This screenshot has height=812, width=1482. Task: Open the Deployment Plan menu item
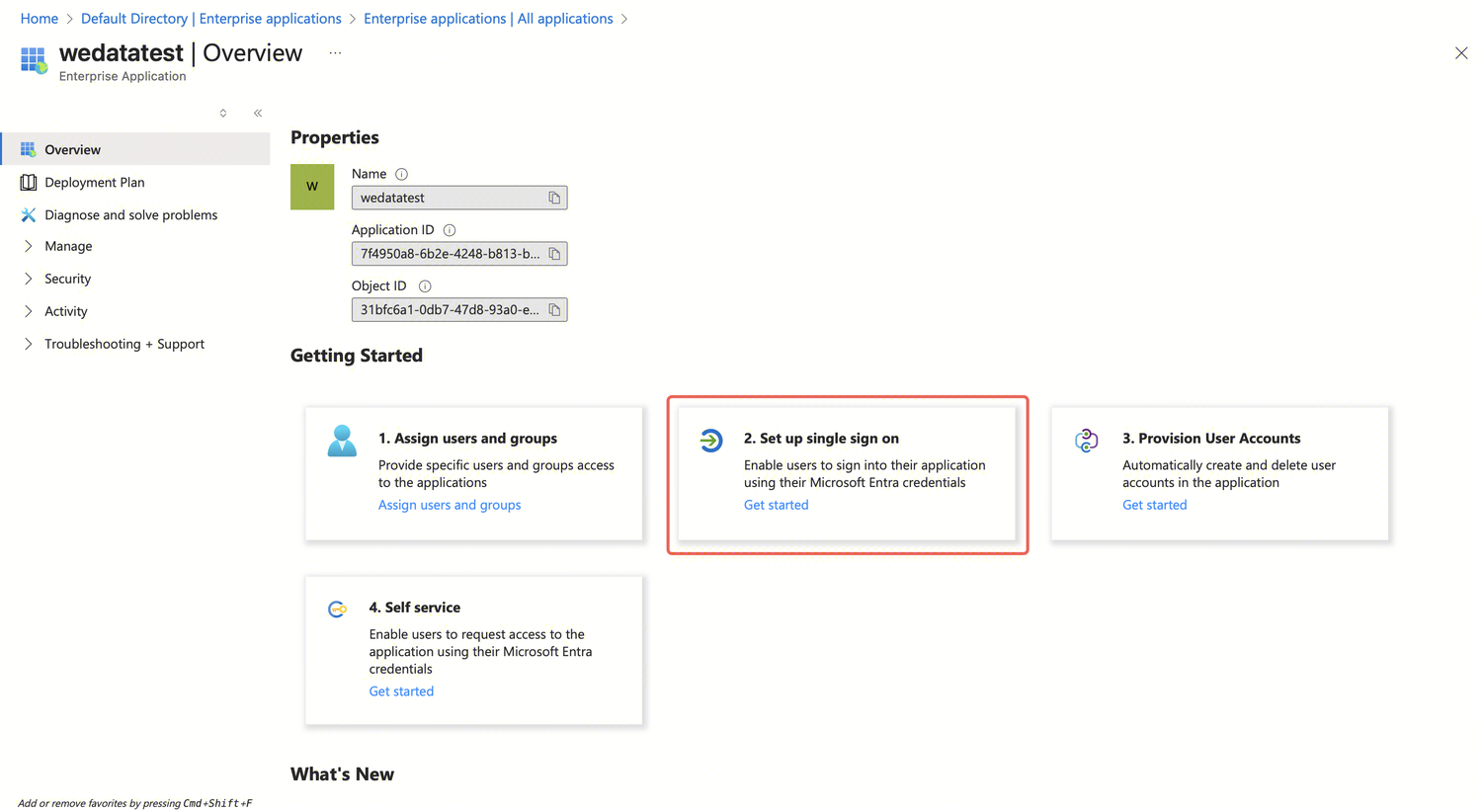point(95,183)
